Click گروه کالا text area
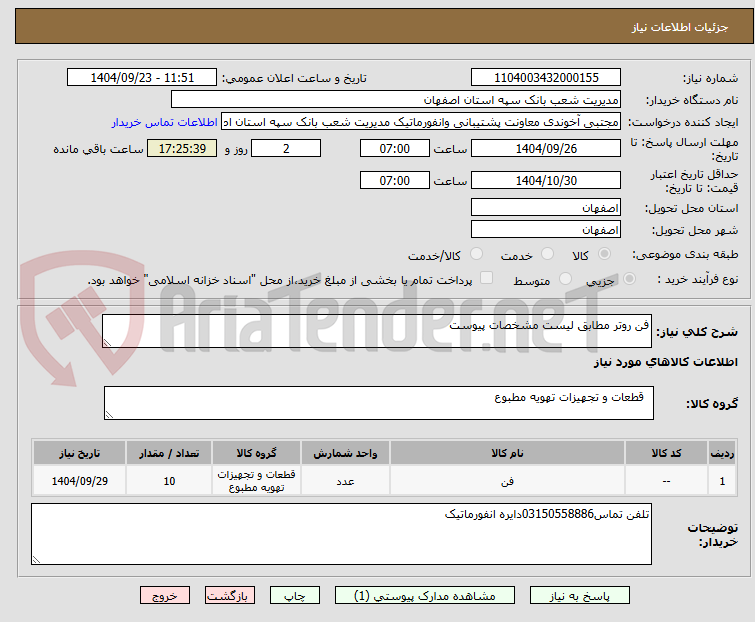The image size is (755, 622). pos(378,403)
